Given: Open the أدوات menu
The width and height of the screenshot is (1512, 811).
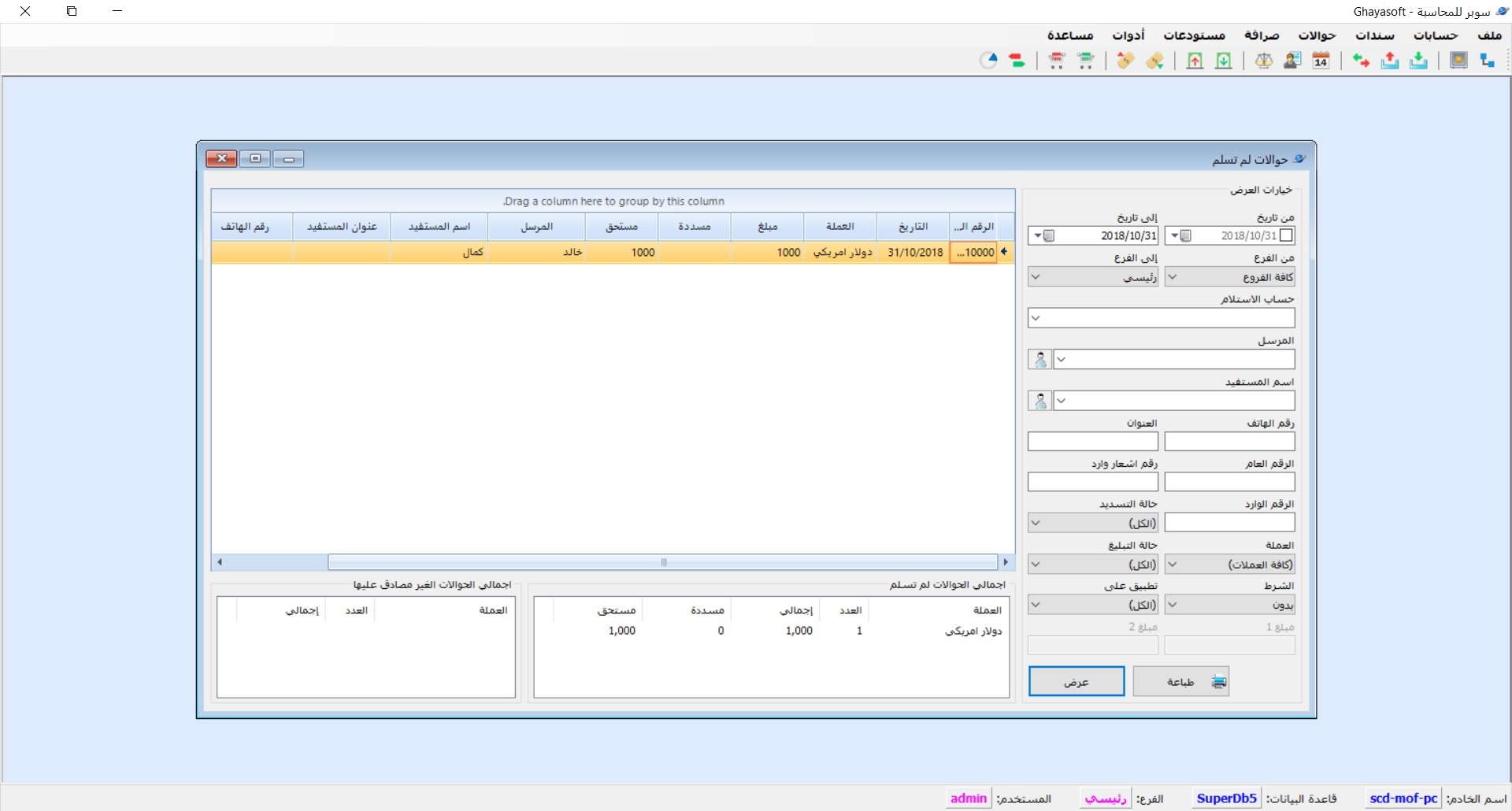Looking at the screenshot, I should coord(1128,35).
